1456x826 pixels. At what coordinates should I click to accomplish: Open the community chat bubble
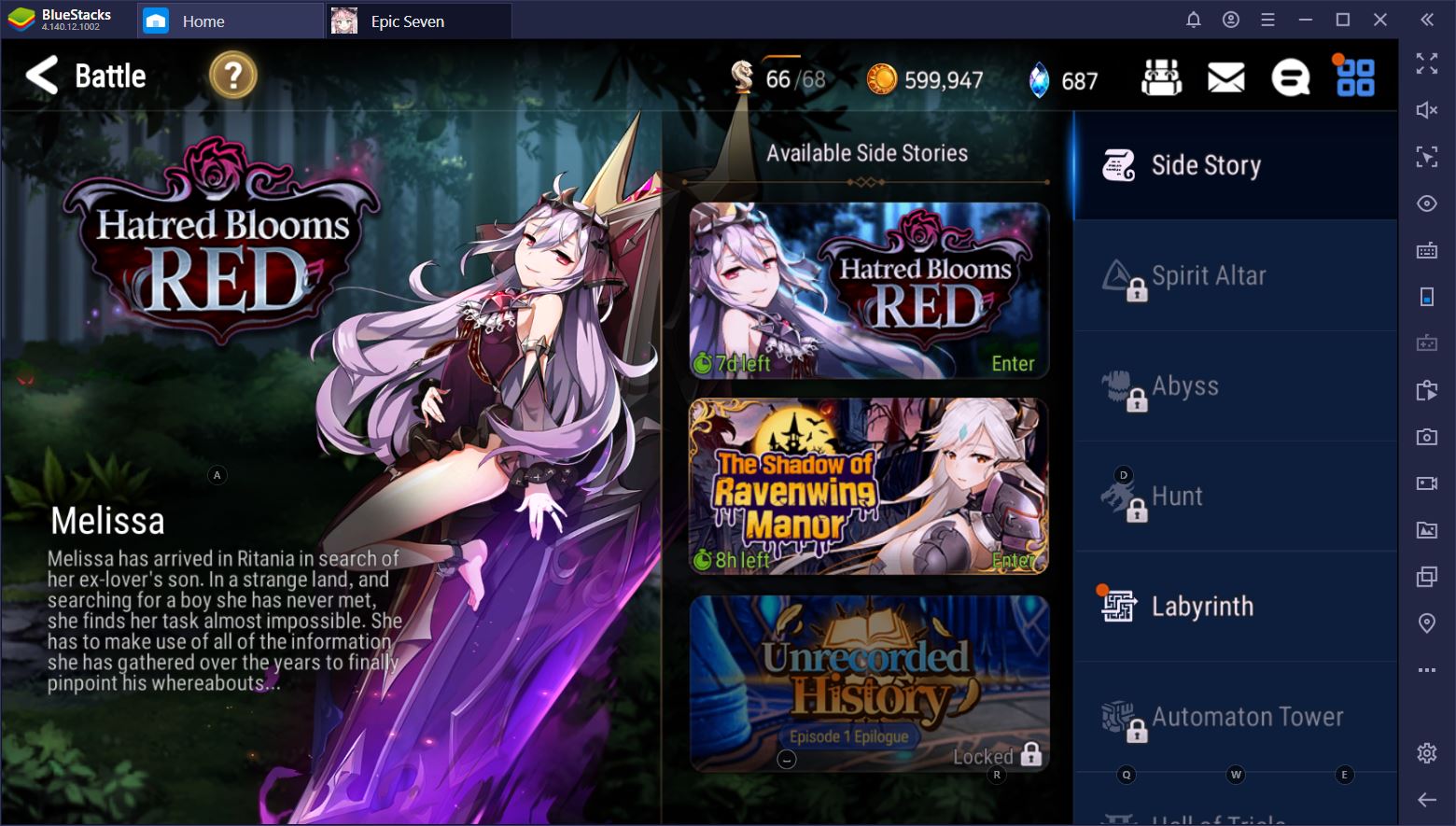pyautogui.click(x=1289, y=78)
